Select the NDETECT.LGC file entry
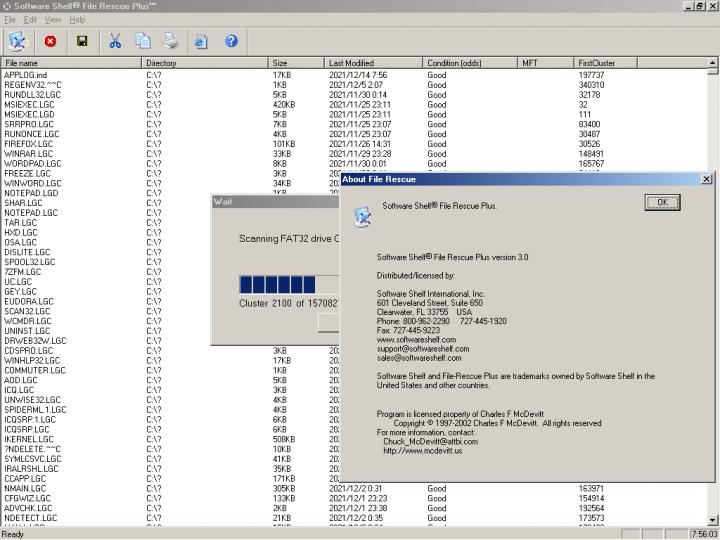The width and height of the screenshot is (720, 540). (31, 518)
